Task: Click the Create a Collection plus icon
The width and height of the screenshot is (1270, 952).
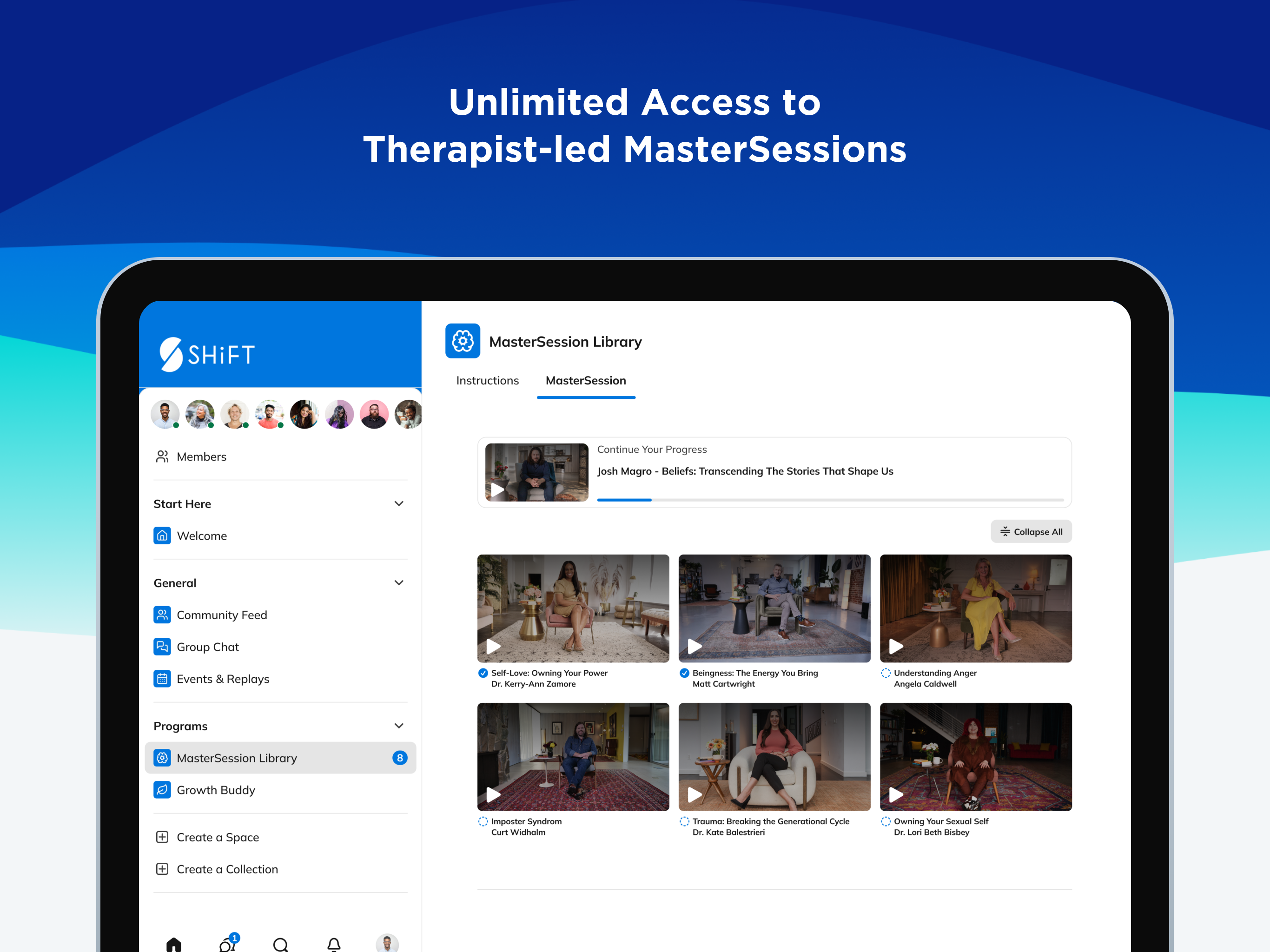Action: click(x=163, y=869)
